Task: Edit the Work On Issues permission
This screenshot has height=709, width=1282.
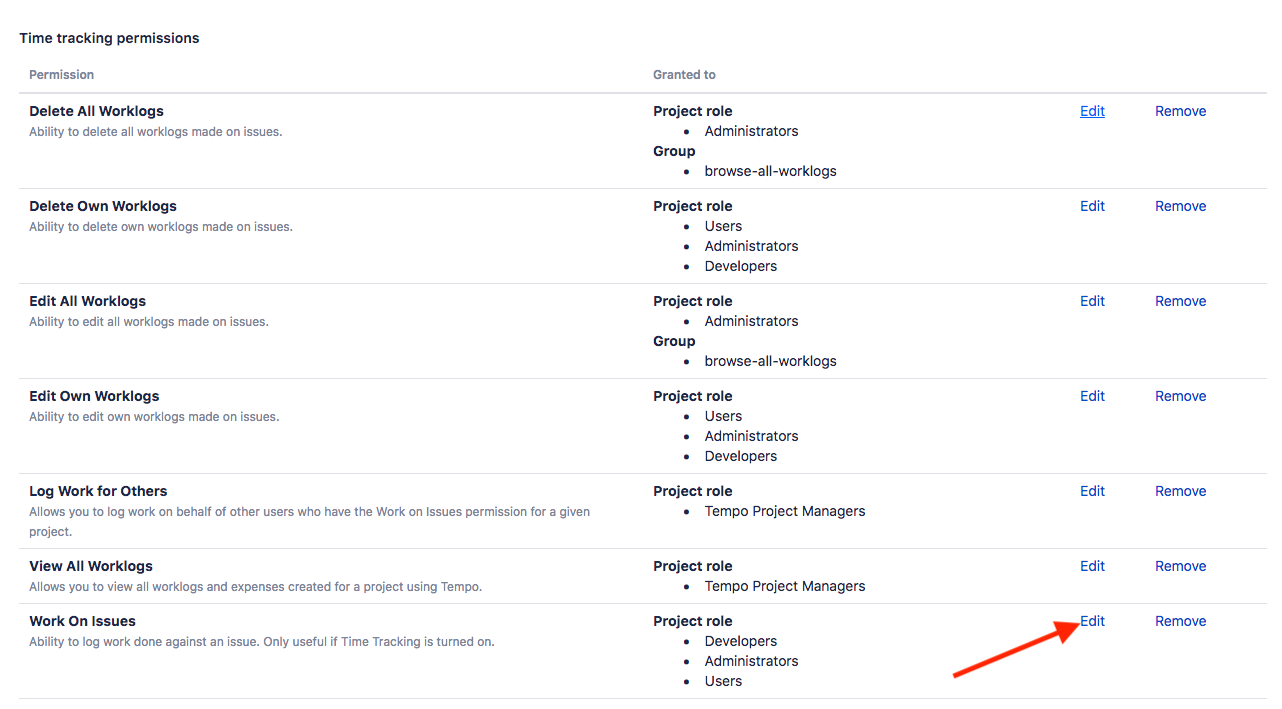Action: pyautogui.click(x=1093, y=621)
